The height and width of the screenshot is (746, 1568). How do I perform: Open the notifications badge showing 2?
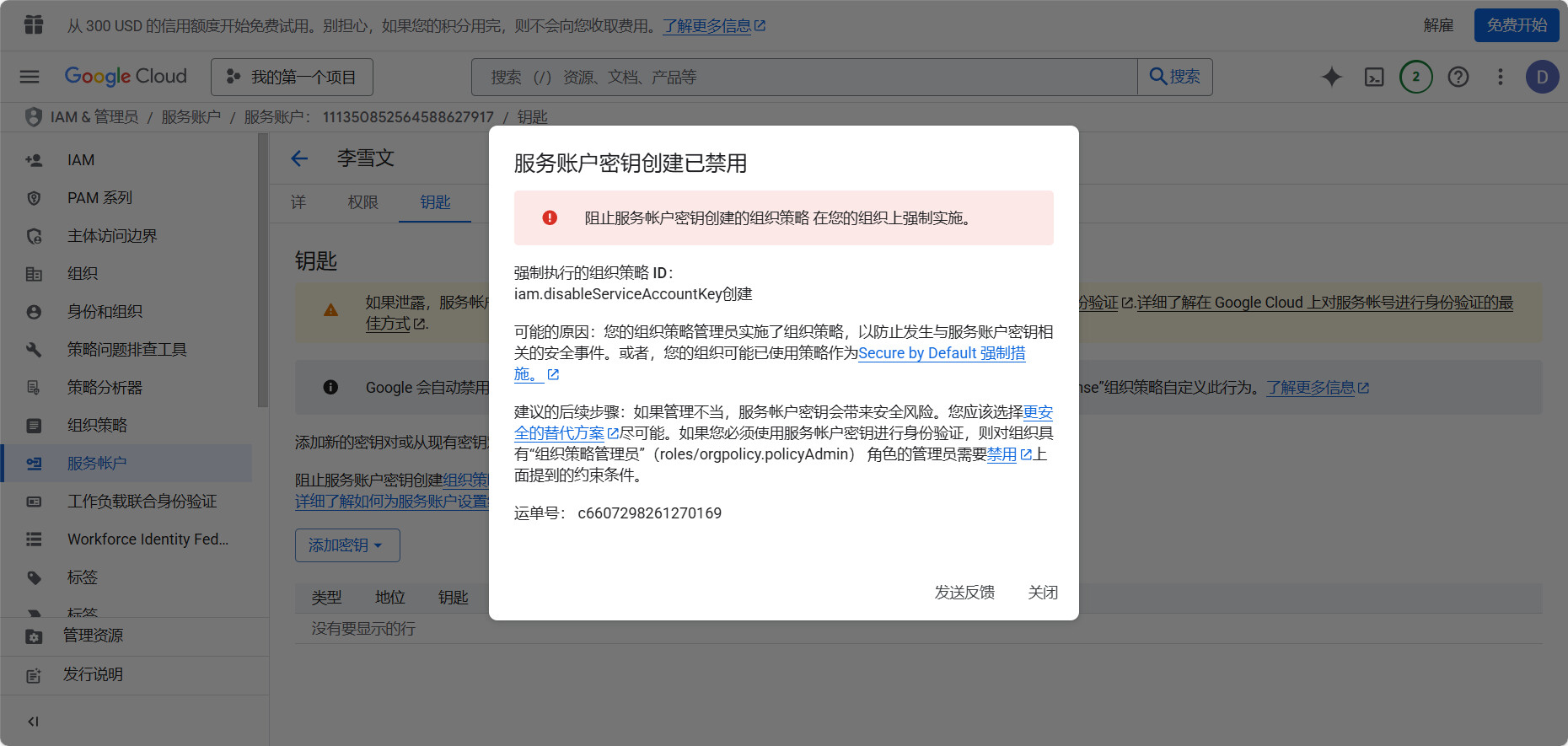[x=1416, y=77]
